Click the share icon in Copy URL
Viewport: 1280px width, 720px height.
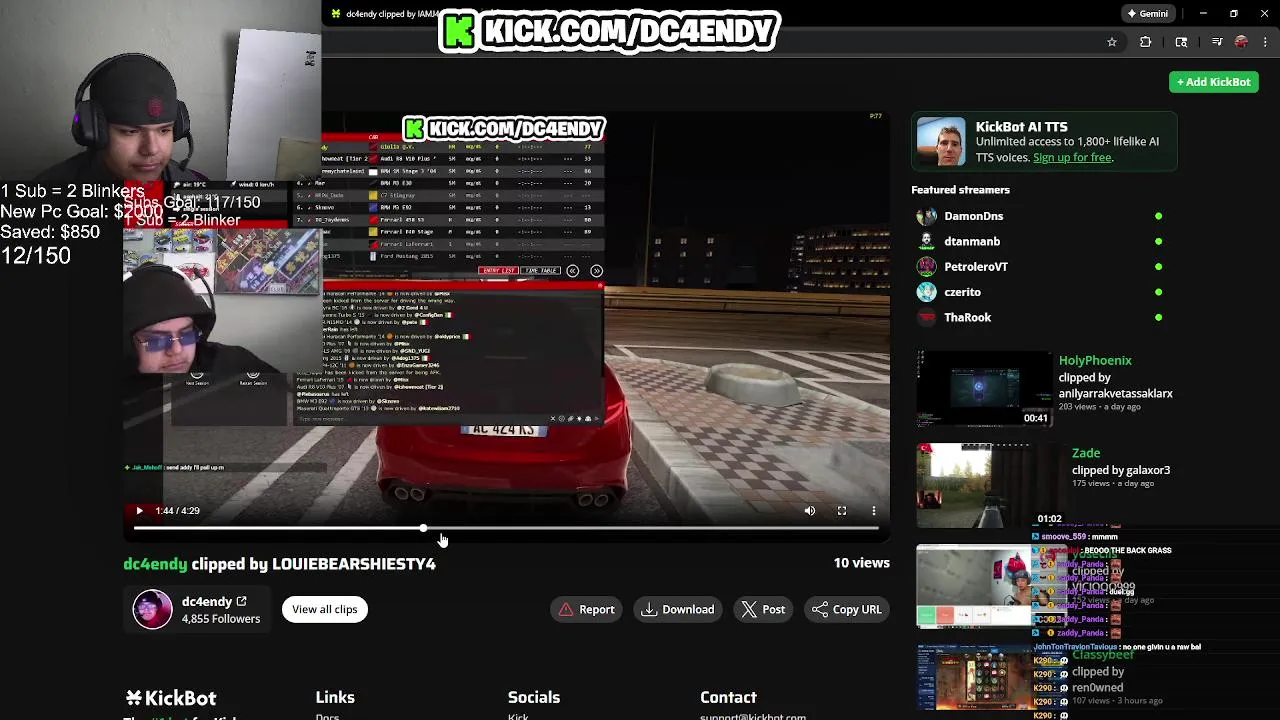[x=820, y=609]
